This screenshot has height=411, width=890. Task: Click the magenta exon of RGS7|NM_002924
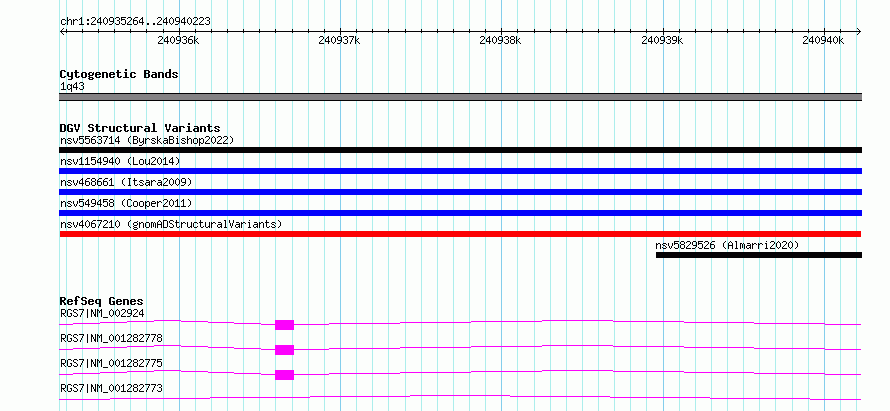[x=284, y=325]
